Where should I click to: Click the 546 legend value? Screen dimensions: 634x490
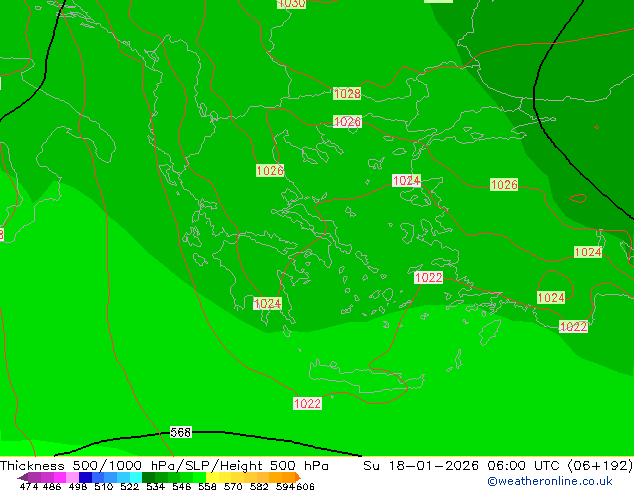[x=182, y=486]
